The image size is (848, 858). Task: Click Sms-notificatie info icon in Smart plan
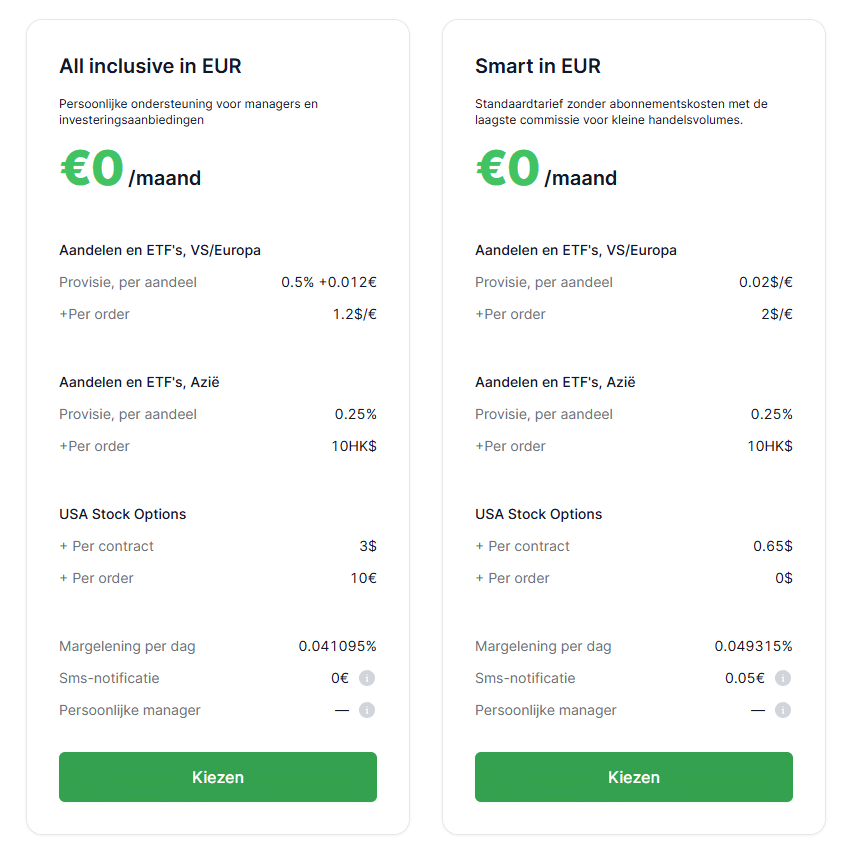tap(783, 678)
